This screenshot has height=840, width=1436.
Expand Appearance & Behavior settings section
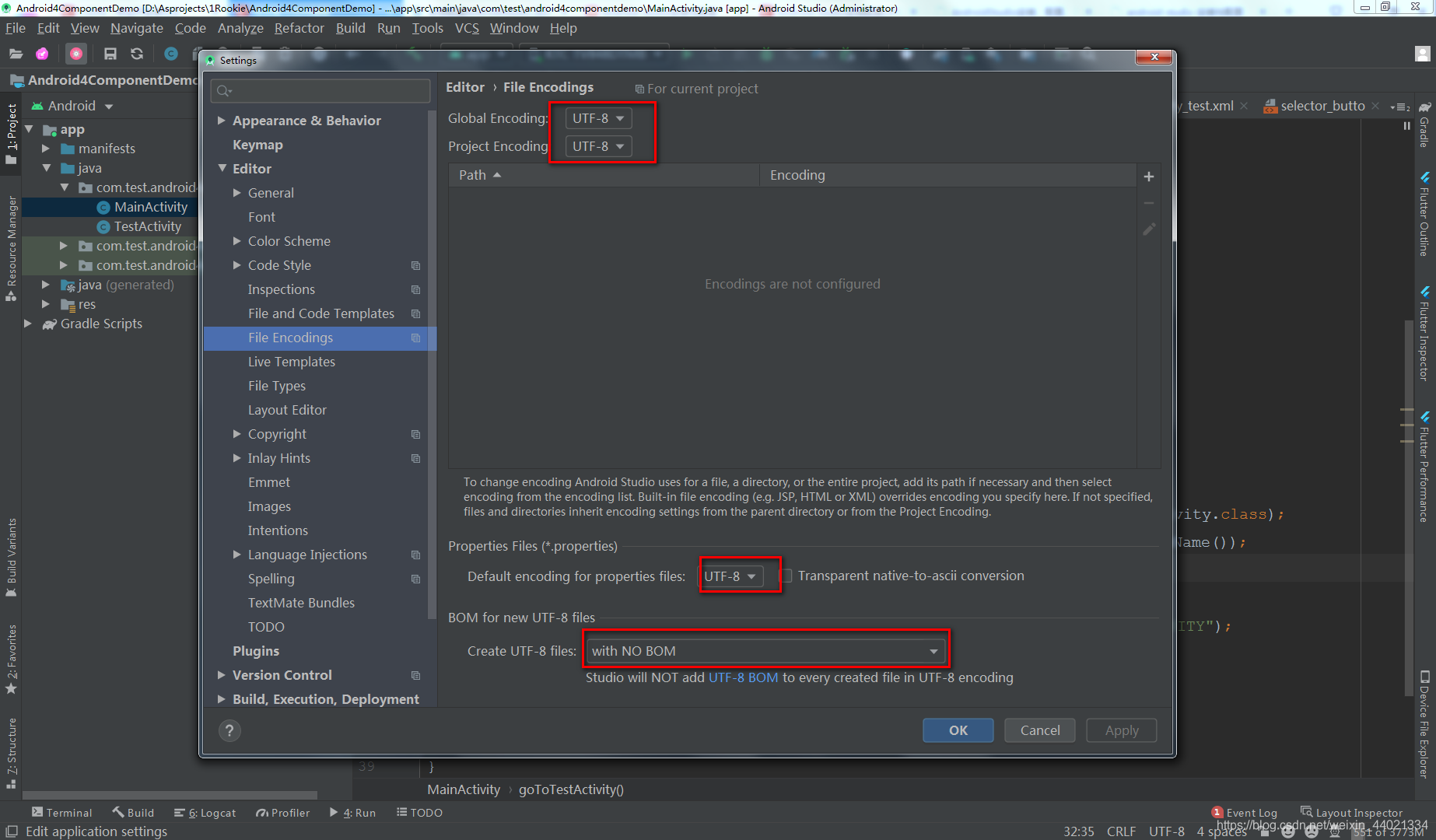pos(222,121)
